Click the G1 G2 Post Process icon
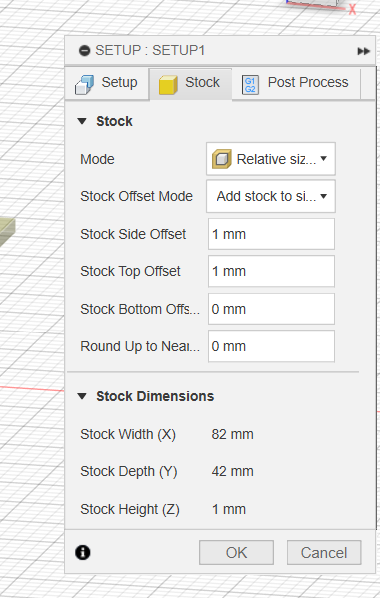Viewport: 380px width, 598px height. 250,85
